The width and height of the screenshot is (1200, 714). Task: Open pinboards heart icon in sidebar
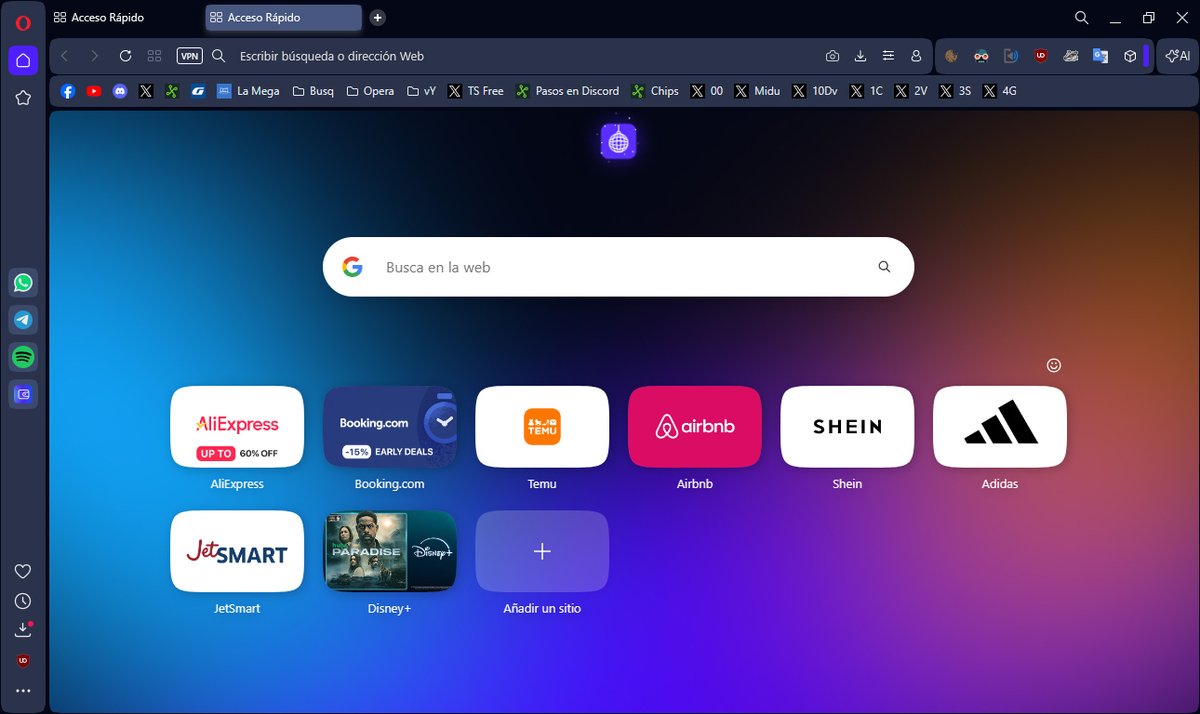(x=23, y=571)
